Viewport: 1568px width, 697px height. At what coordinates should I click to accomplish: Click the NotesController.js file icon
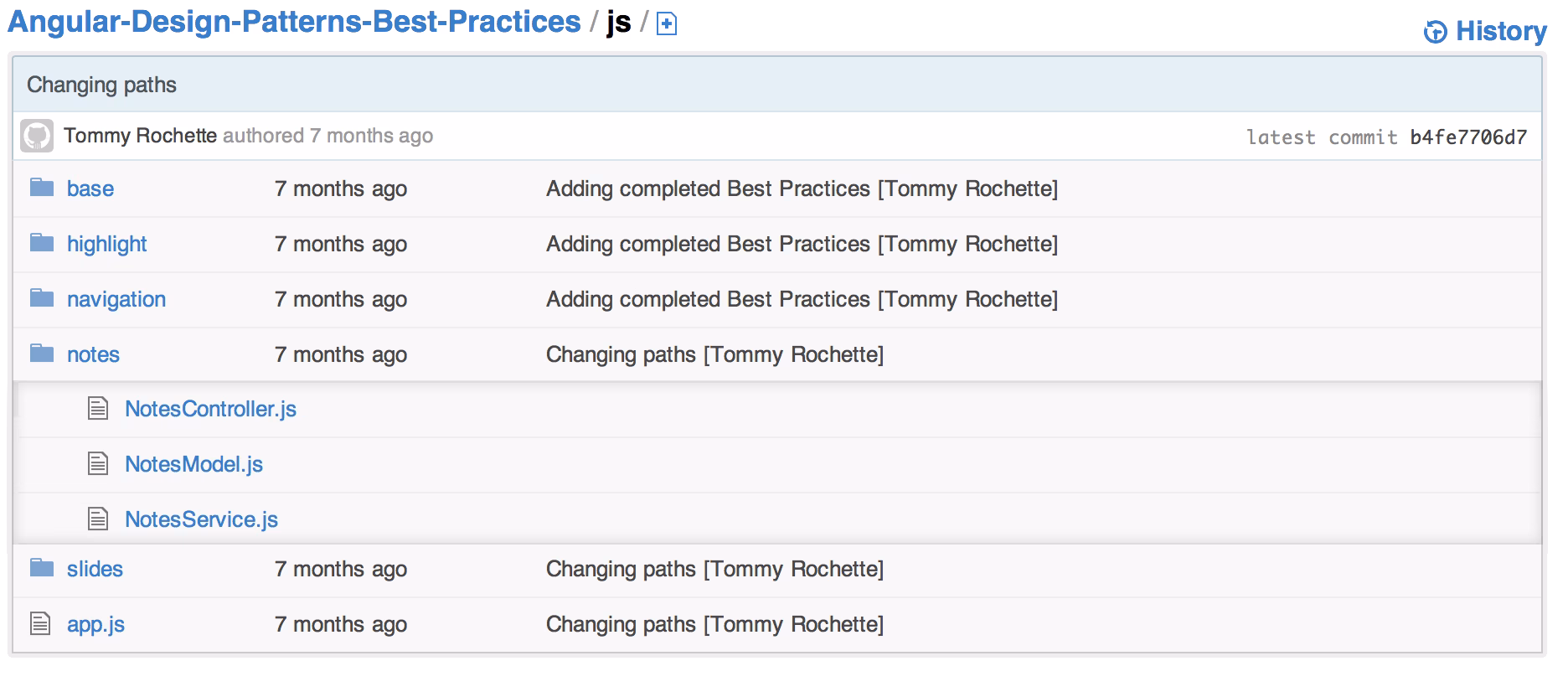pos(98,409)
